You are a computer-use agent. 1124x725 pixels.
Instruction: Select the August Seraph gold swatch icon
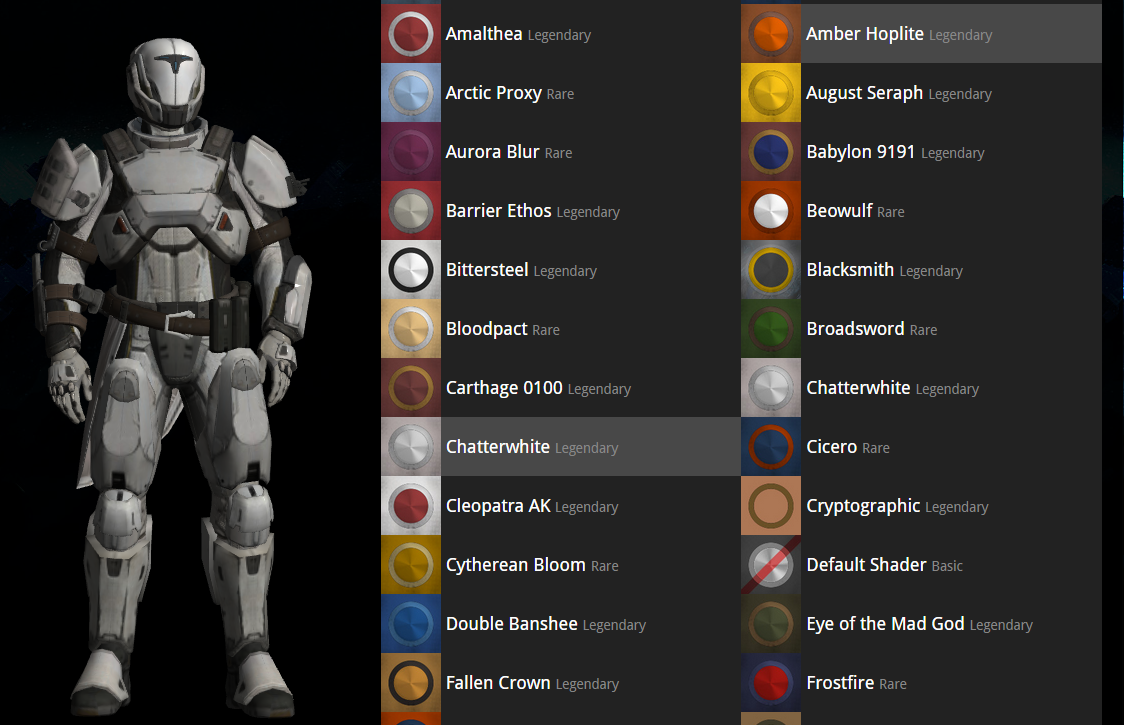click(770, 92)
